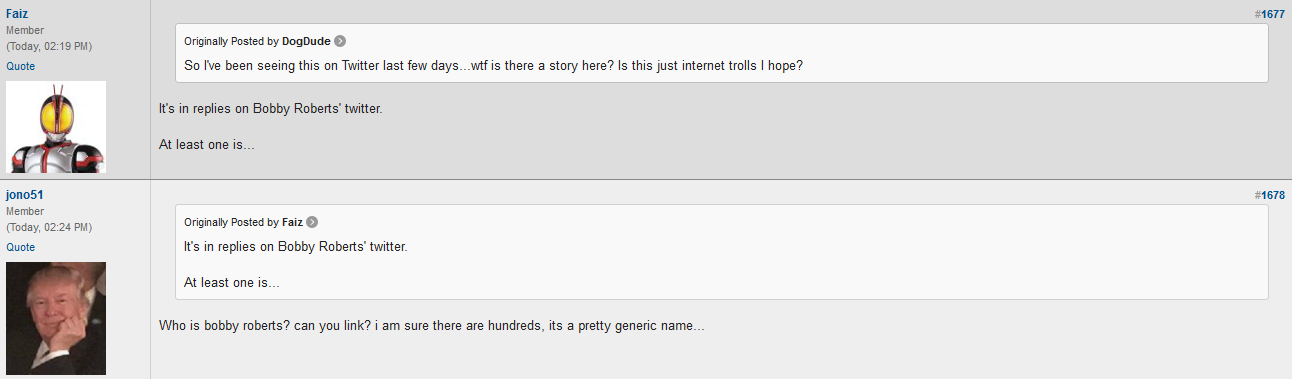Click the quoted DogDude Twitter trolls text
The height and width of the screenshot is (379, 1292).
[x=494, y=66]
